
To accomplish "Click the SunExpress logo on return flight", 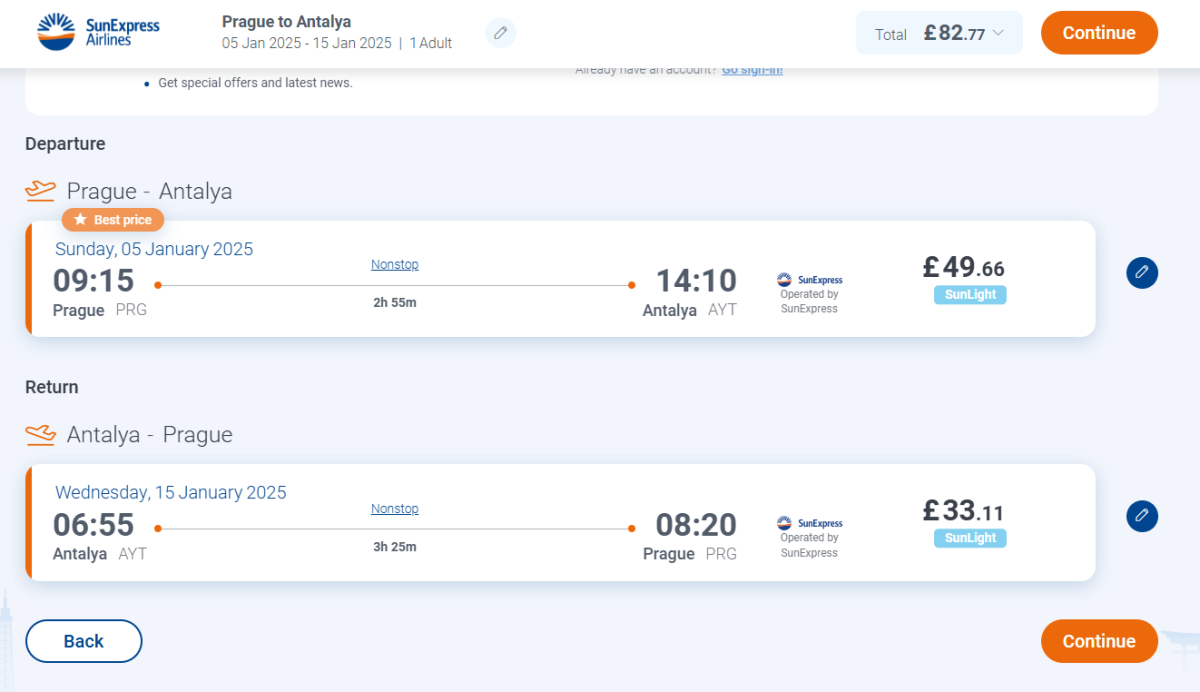I will pos(810,523).
